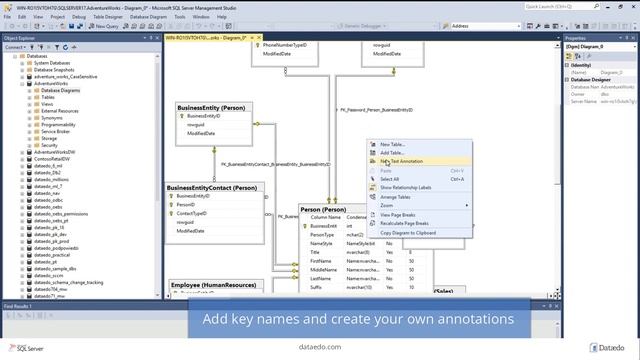Click the disconnect plug icon in Object Explorer
Image resolution: width=640 pixels, height=360 pixels.
coord(41,47)
